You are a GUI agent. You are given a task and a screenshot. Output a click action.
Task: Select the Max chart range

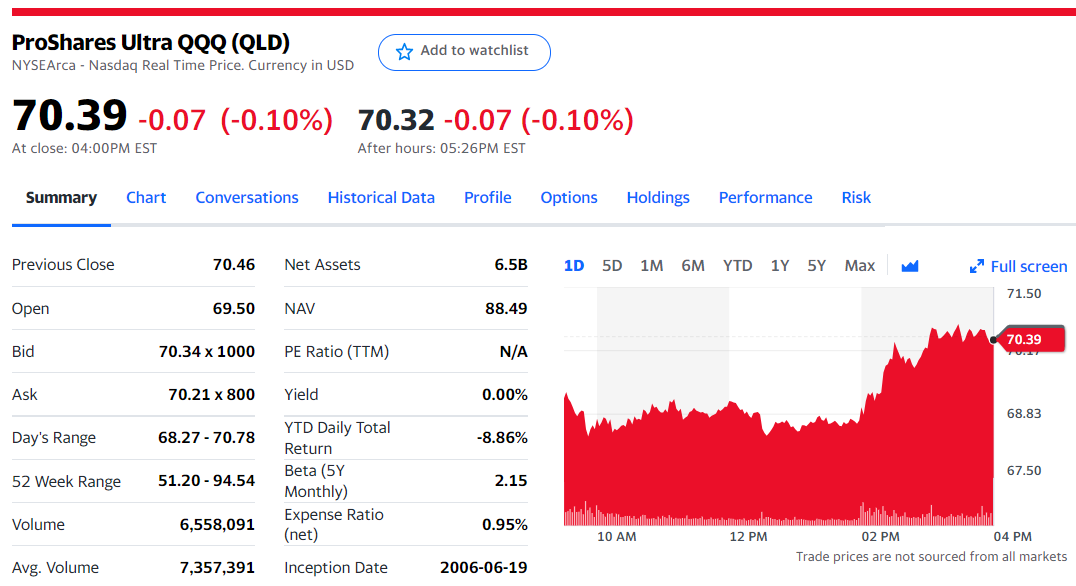click(x=860, y=266)
